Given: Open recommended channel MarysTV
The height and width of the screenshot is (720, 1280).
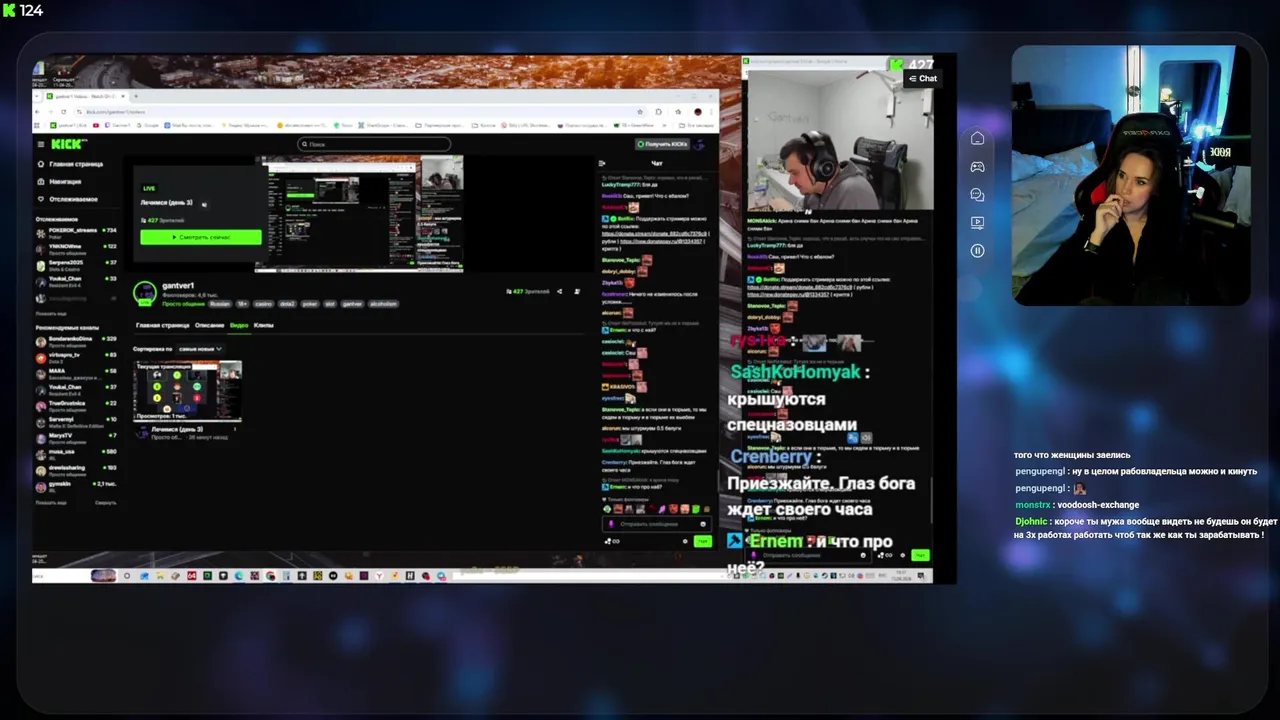Looking at the screenshot, I should pos(76,437).
